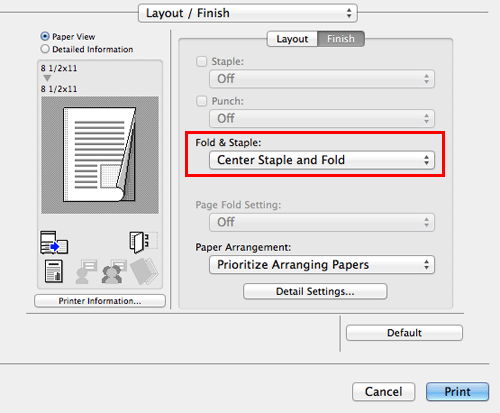Click the two users account track icon
Viewport: 500px width, 413px height.
pos(114,271)
